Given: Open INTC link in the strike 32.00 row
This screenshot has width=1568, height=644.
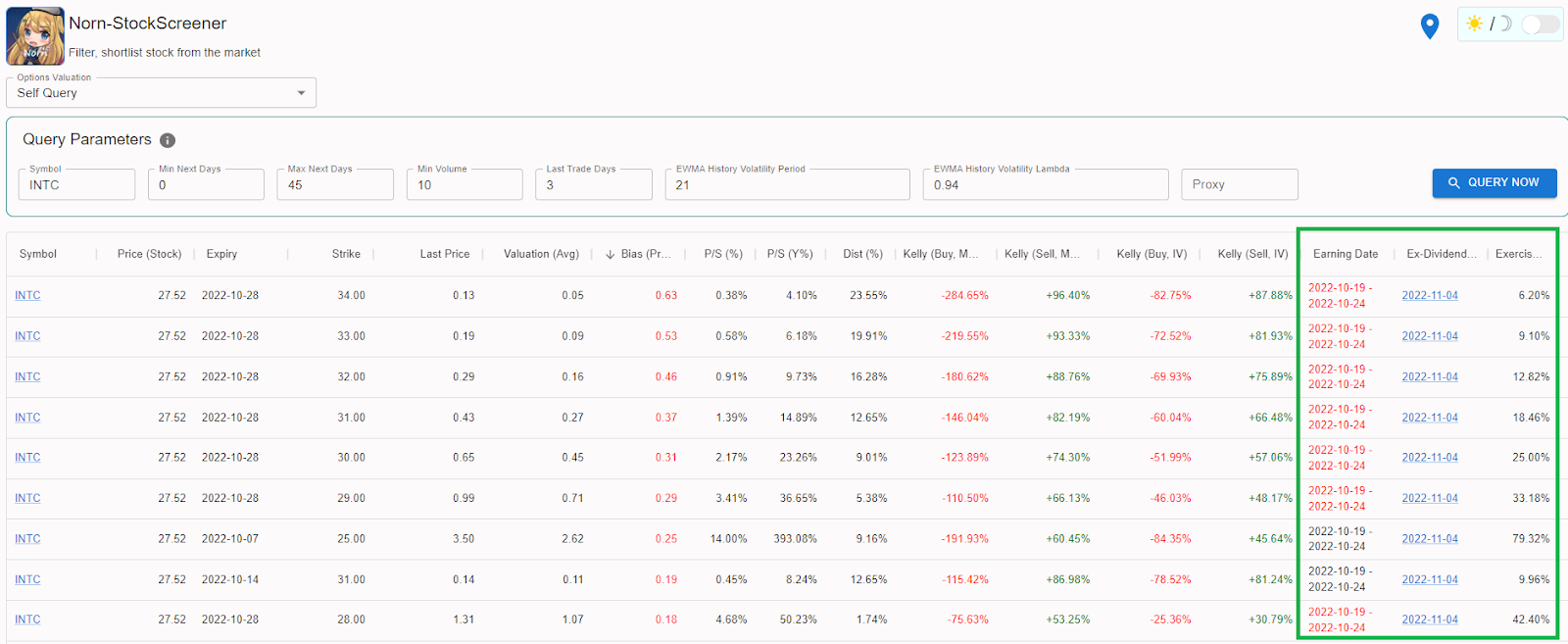Looking at the screenshot, I should coord(27,376).
